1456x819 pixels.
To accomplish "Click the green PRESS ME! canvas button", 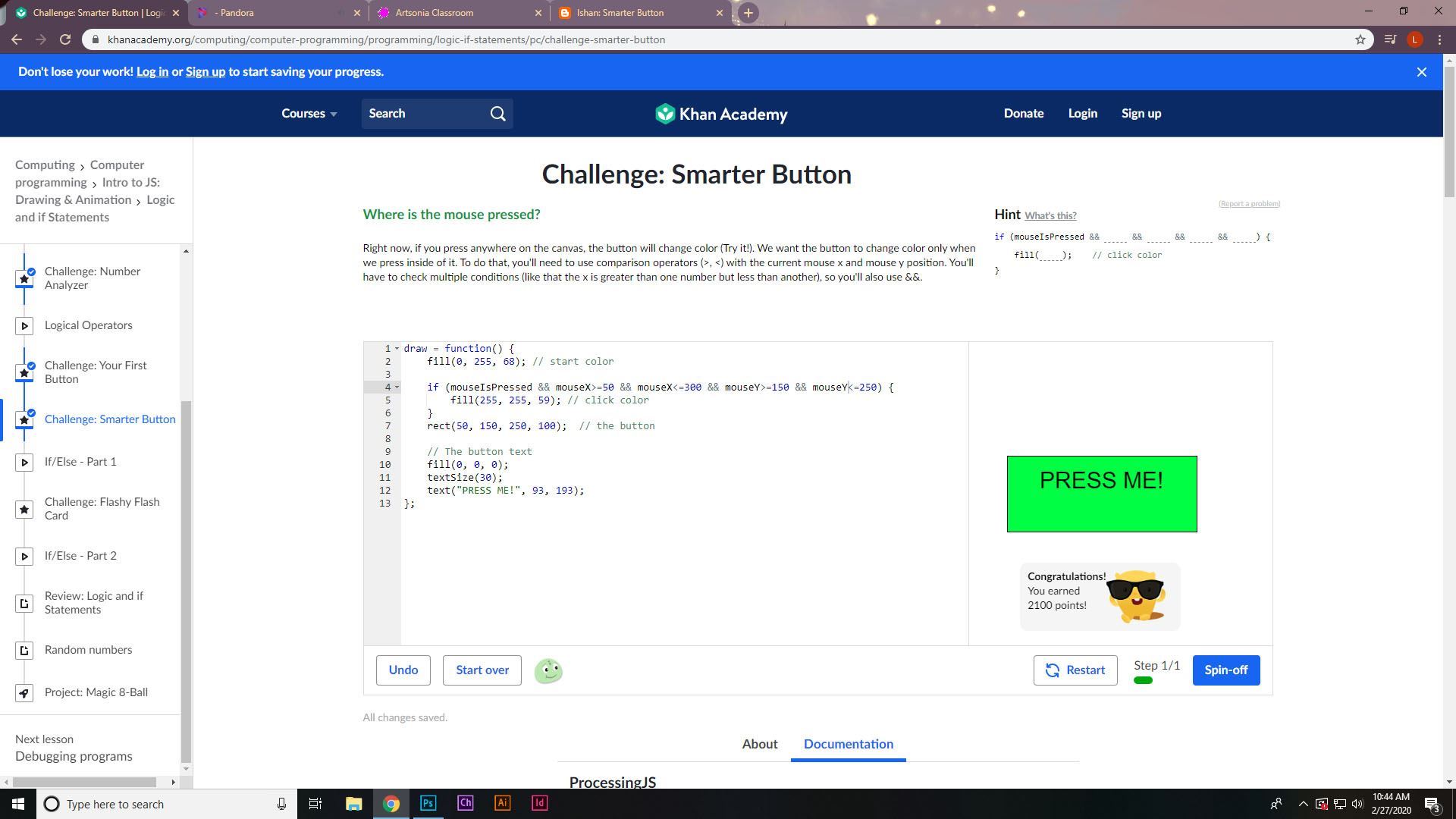I will (x=1101, y=494).
